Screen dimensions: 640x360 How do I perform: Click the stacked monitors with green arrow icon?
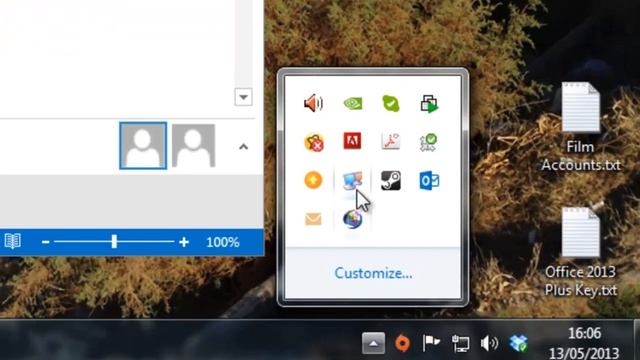(429, 103)
